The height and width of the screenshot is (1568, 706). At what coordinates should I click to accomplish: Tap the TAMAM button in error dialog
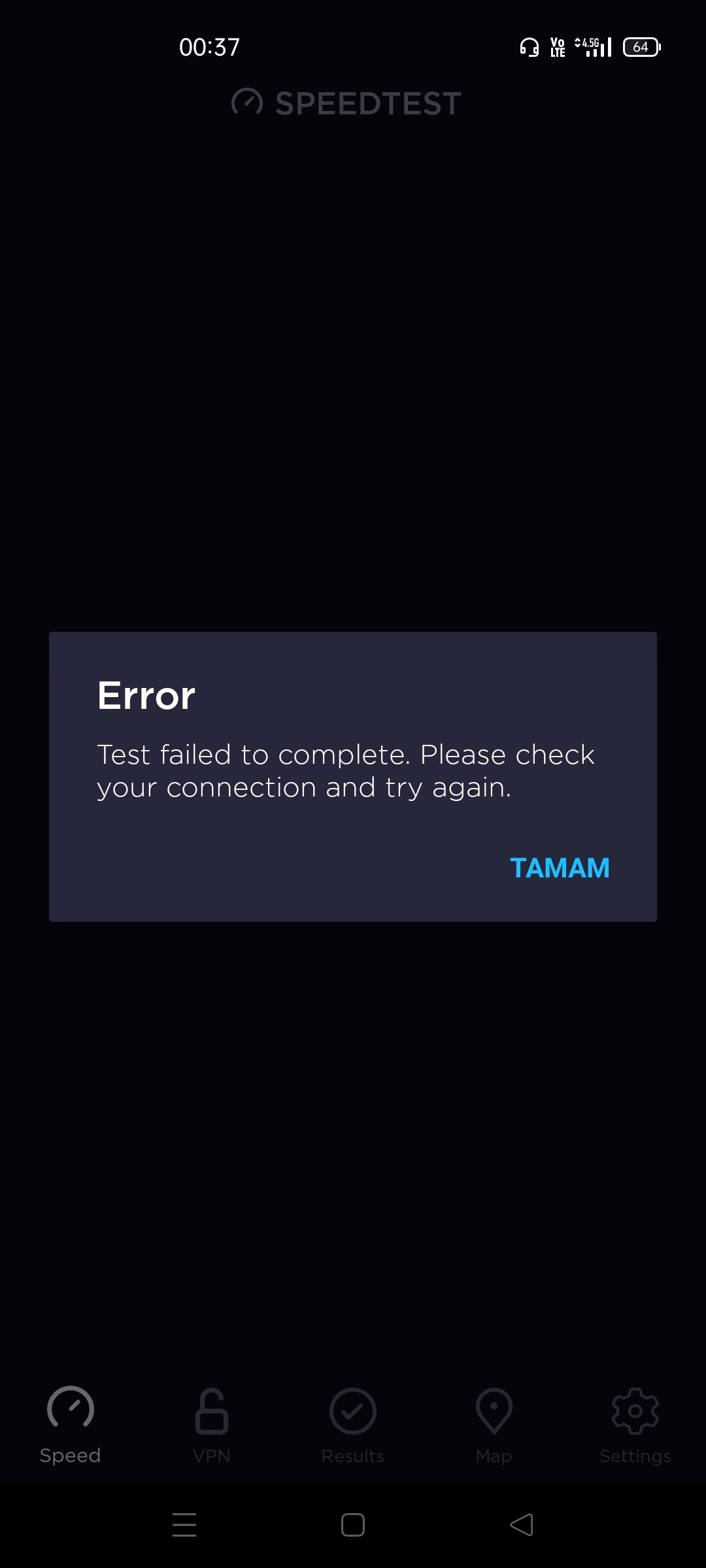(x=560, y=868)
